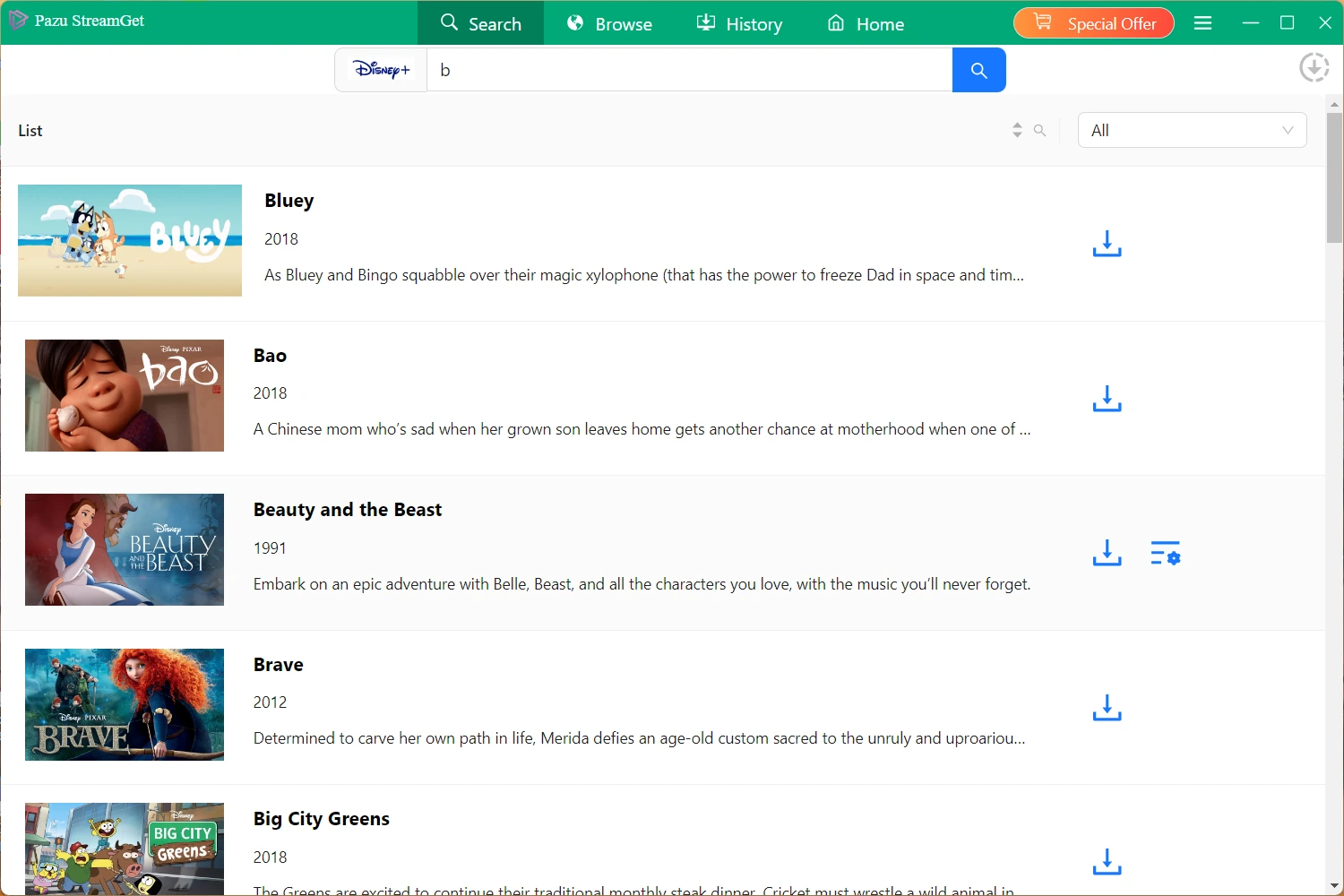
Task: Click the Big City Greens thumbnail
Action: [125, 849]
